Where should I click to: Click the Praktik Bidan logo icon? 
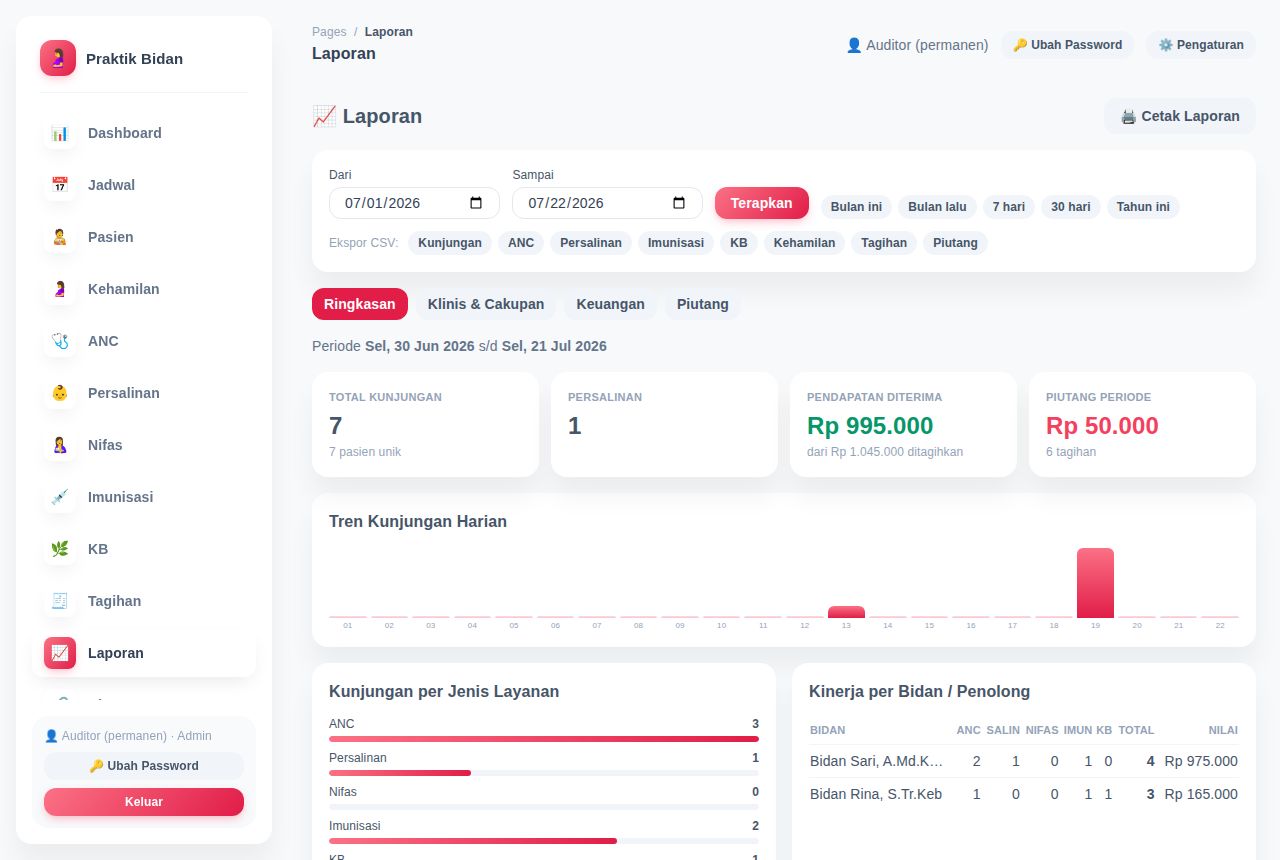click(58, 58)
